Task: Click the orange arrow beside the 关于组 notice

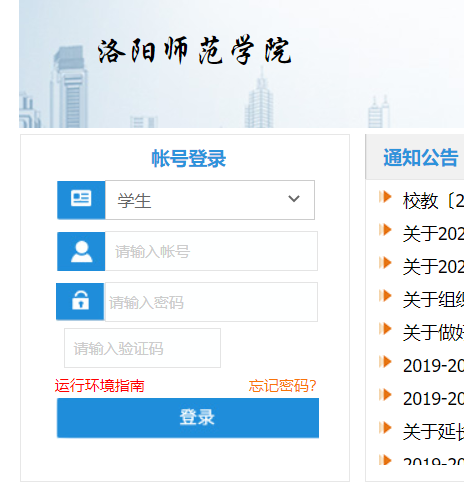Action: pyautogui.click(x=385, y=296)
